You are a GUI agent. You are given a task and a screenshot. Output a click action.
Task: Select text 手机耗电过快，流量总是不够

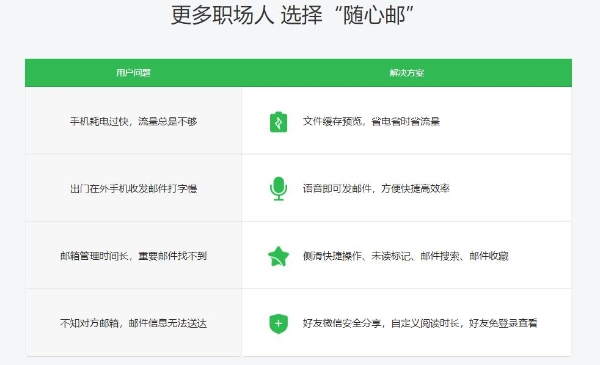tap(133, 122)
